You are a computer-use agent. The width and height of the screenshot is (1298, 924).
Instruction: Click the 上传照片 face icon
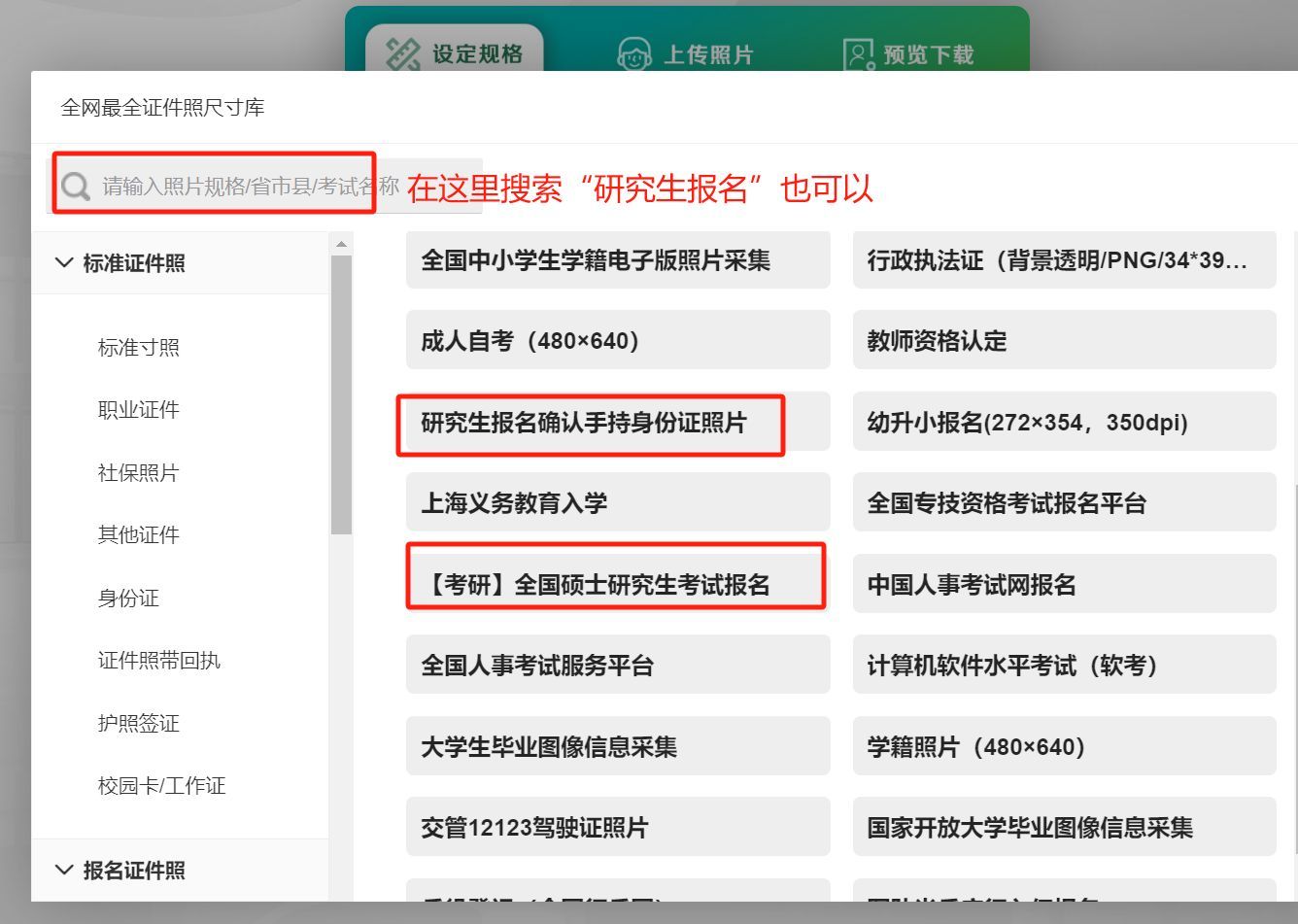pyautogui.click(x=633, y=54)
